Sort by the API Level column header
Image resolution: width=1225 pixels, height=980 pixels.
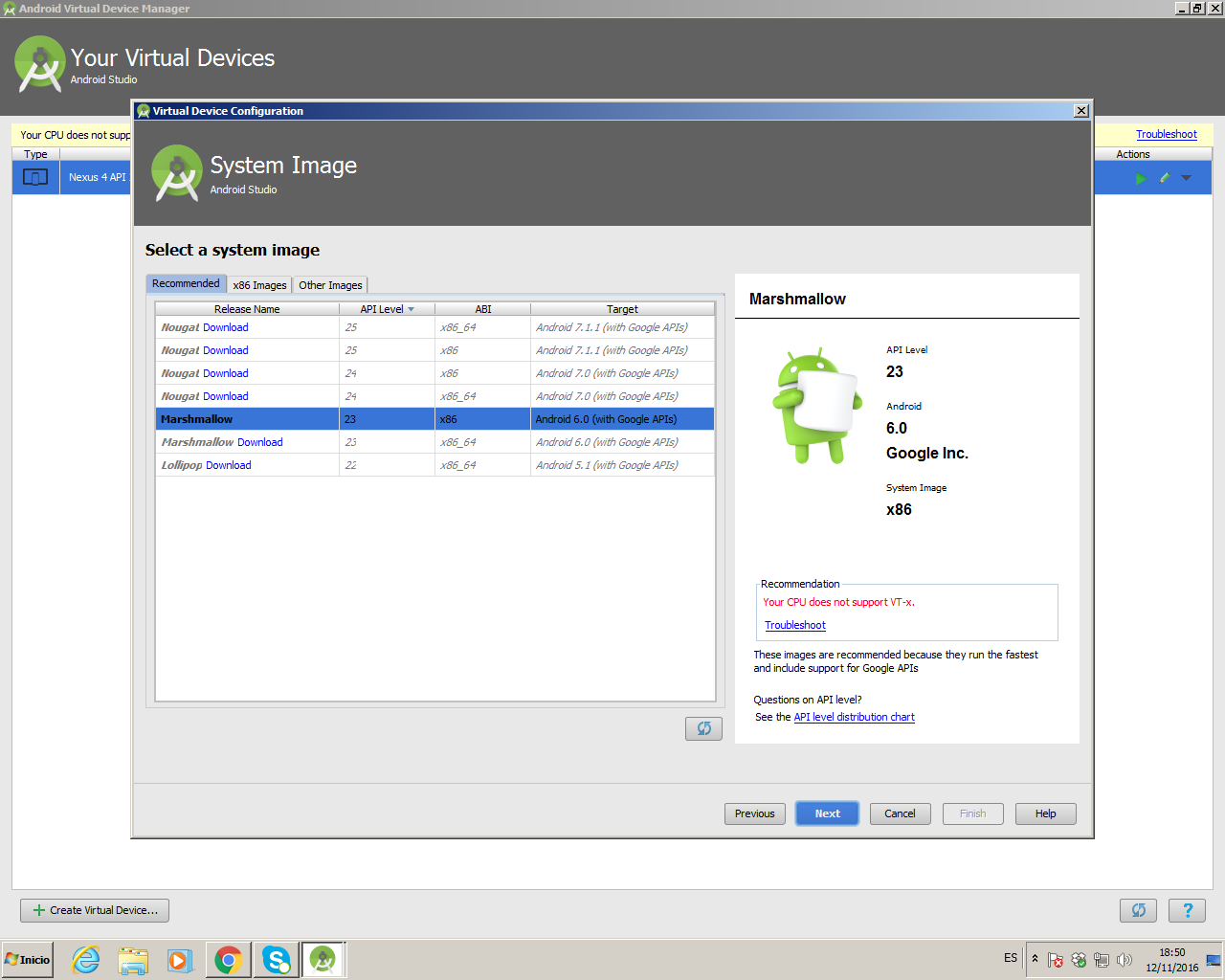click(387, 309)
